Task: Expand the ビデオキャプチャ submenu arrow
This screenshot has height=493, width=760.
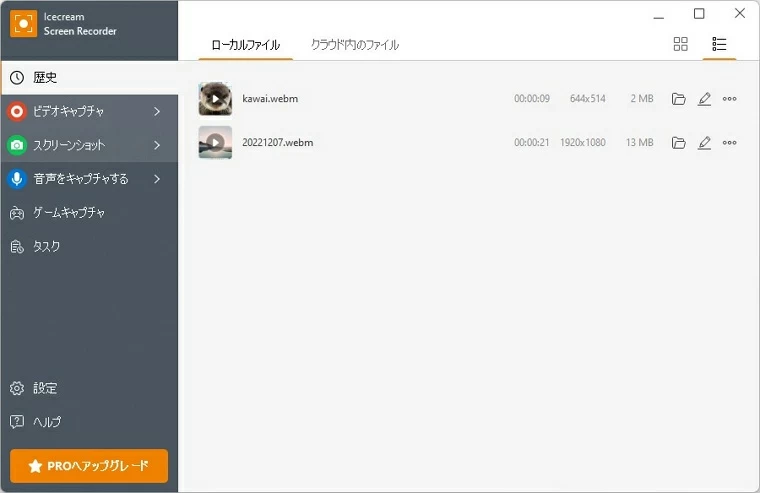Action: point(157,111)
